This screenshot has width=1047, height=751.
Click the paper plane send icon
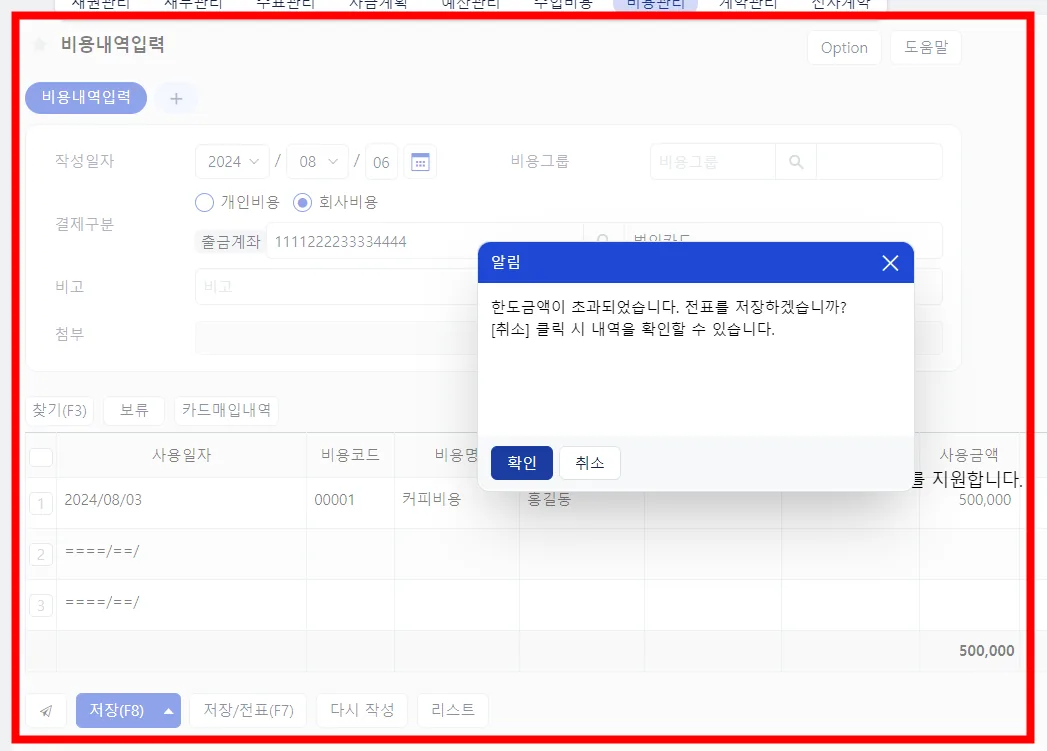pyautogui.click(x=46, y=710)
